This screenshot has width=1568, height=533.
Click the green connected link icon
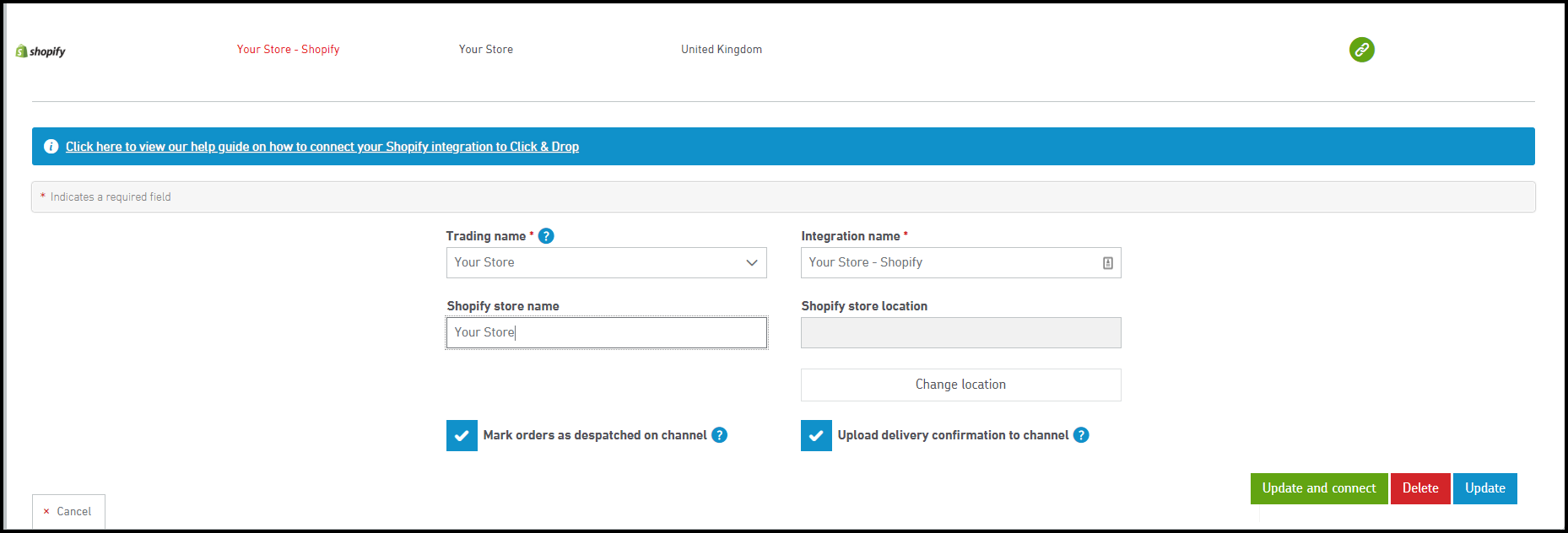tap(1361, 50)
